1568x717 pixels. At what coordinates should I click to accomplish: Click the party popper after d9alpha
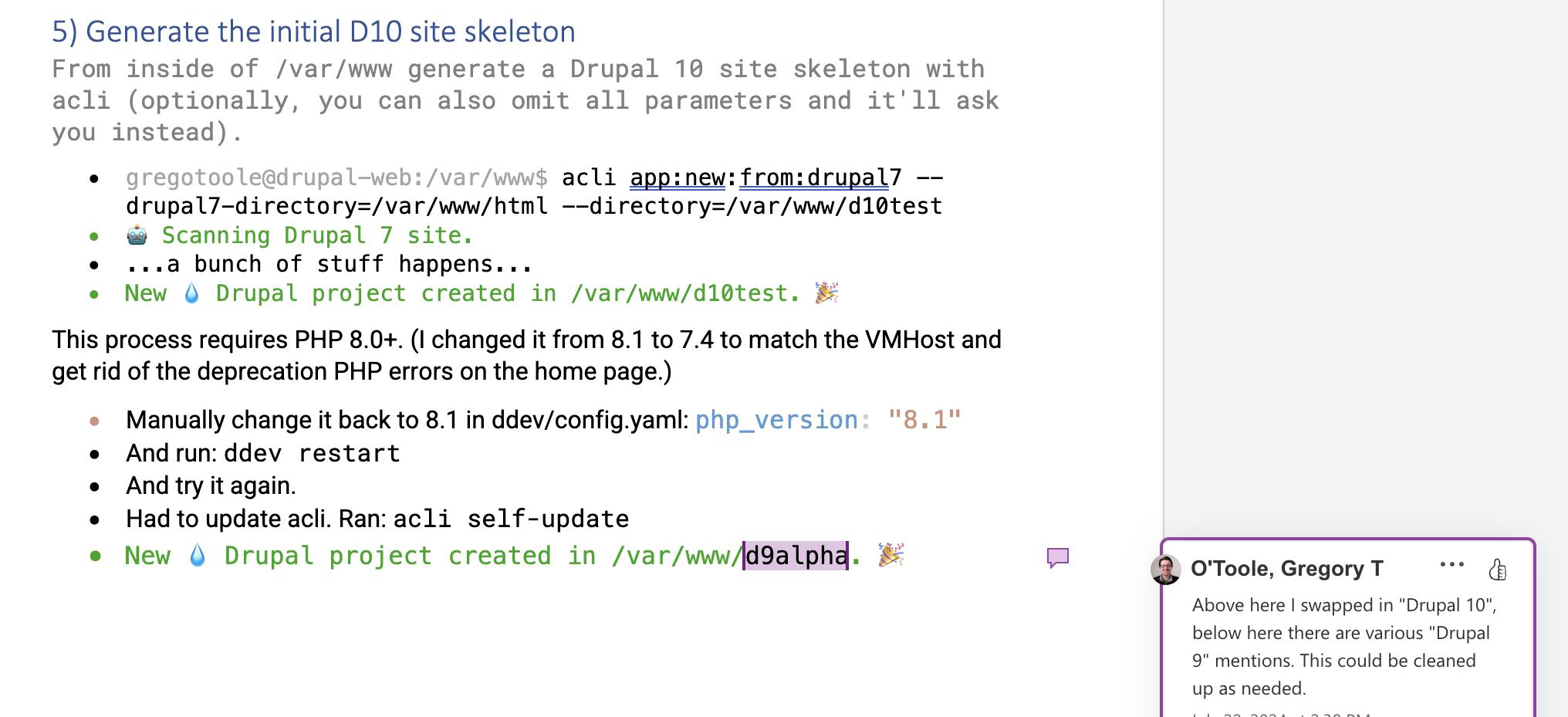891,555
